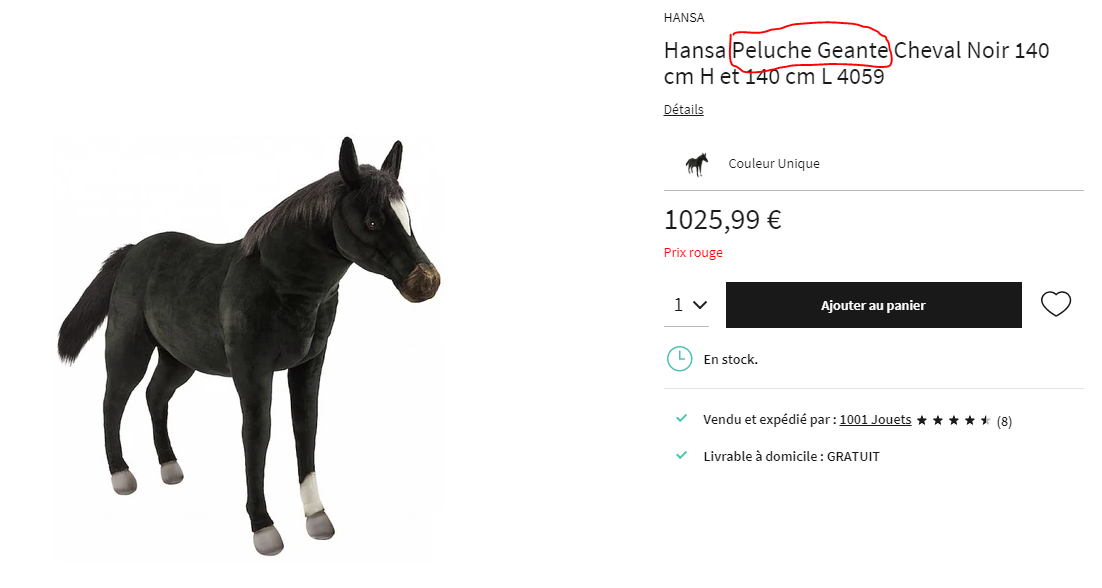Select the black horse color thumbnail

(x=696, y=164)
